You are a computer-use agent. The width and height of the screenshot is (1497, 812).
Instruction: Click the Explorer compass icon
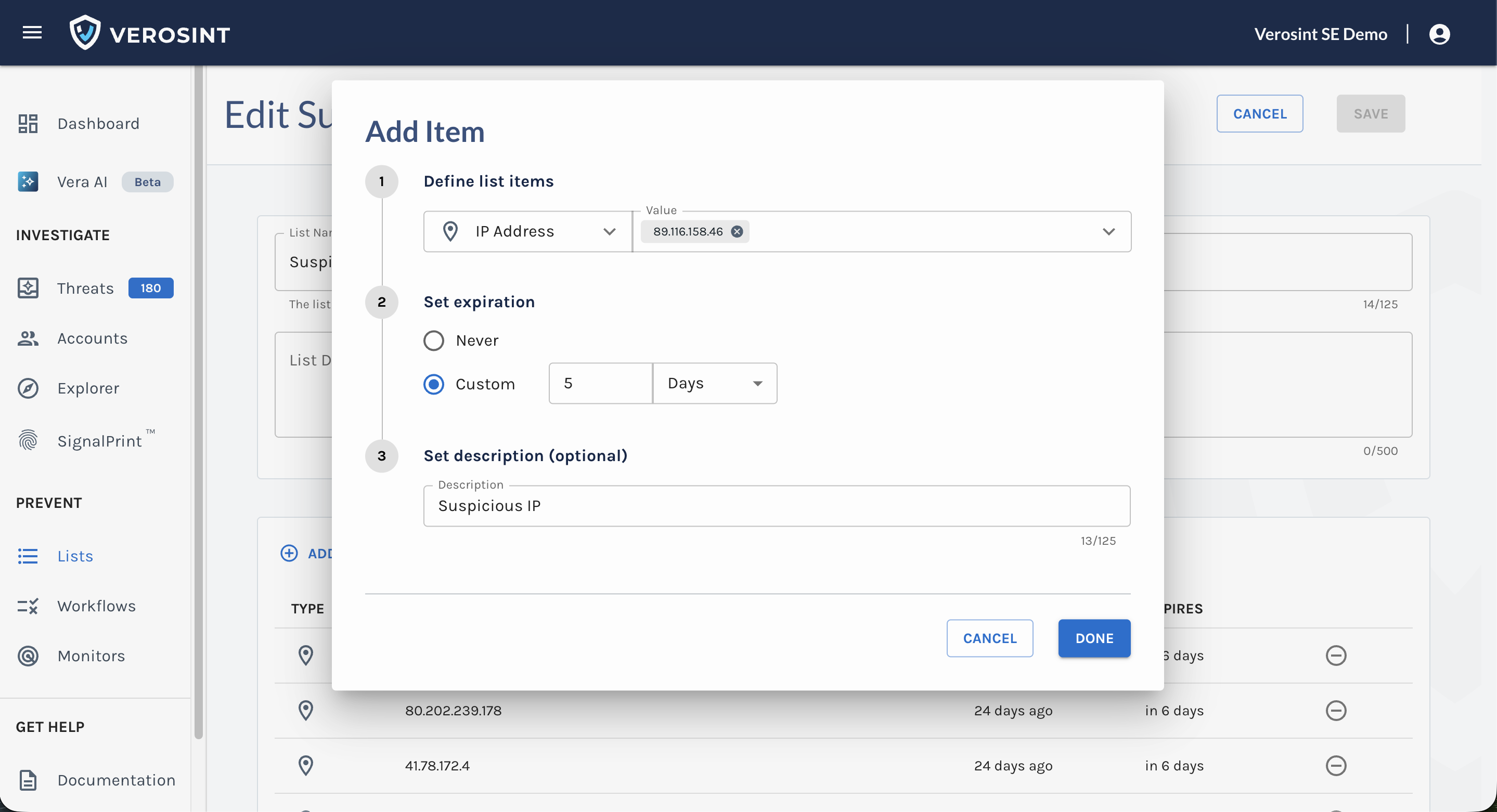(x=28, y=388)
